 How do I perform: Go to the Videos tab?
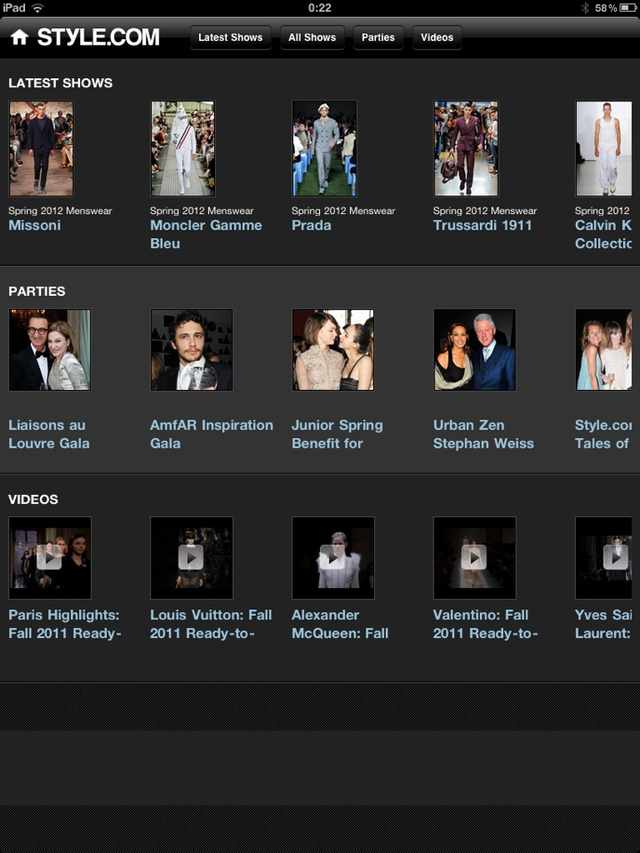click(x=437, y=38)
